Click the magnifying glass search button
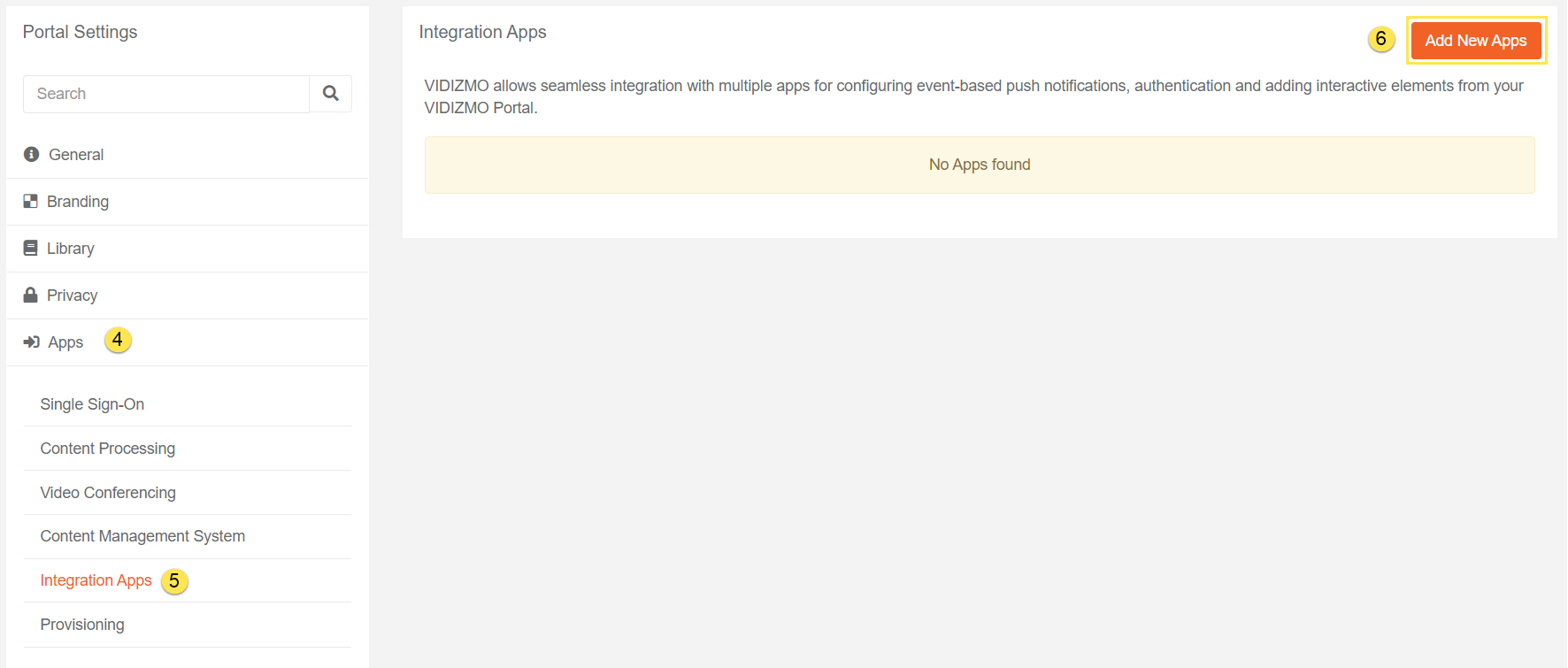 [330, 94]
